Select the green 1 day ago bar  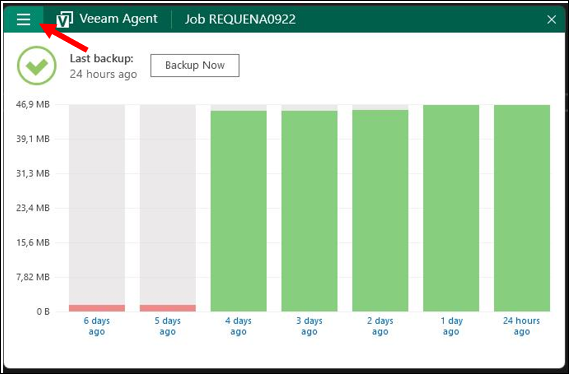pyautogui.click(x=451, y=208)
